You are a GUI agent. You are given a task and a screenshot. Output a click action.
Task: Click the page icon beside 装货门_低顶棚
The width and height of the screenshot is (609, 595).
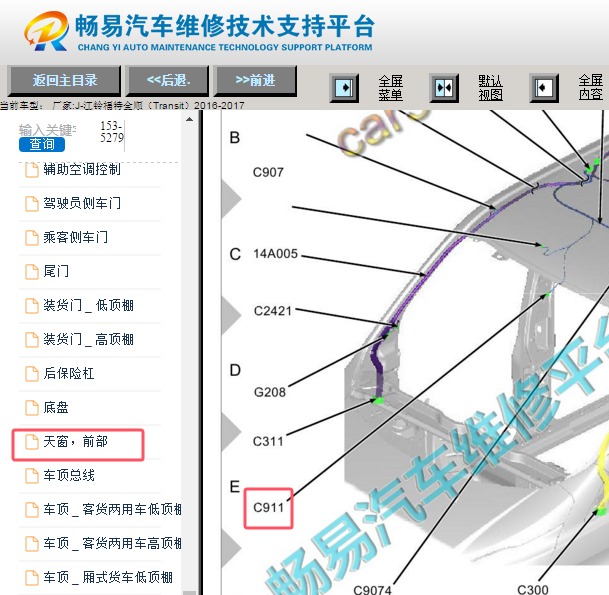(32, 306)
